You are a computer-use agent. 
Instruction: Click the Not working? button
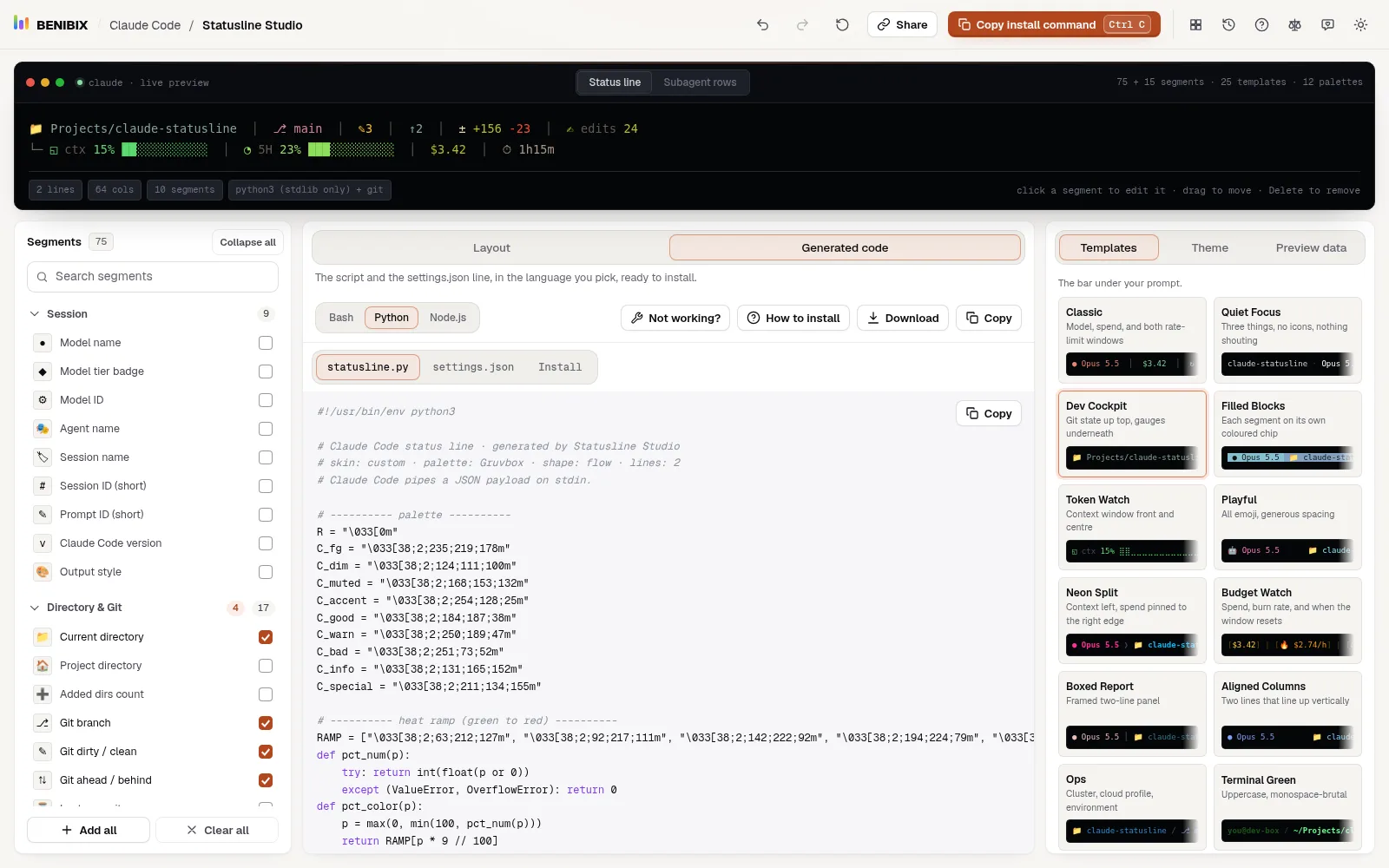[675, 318]
